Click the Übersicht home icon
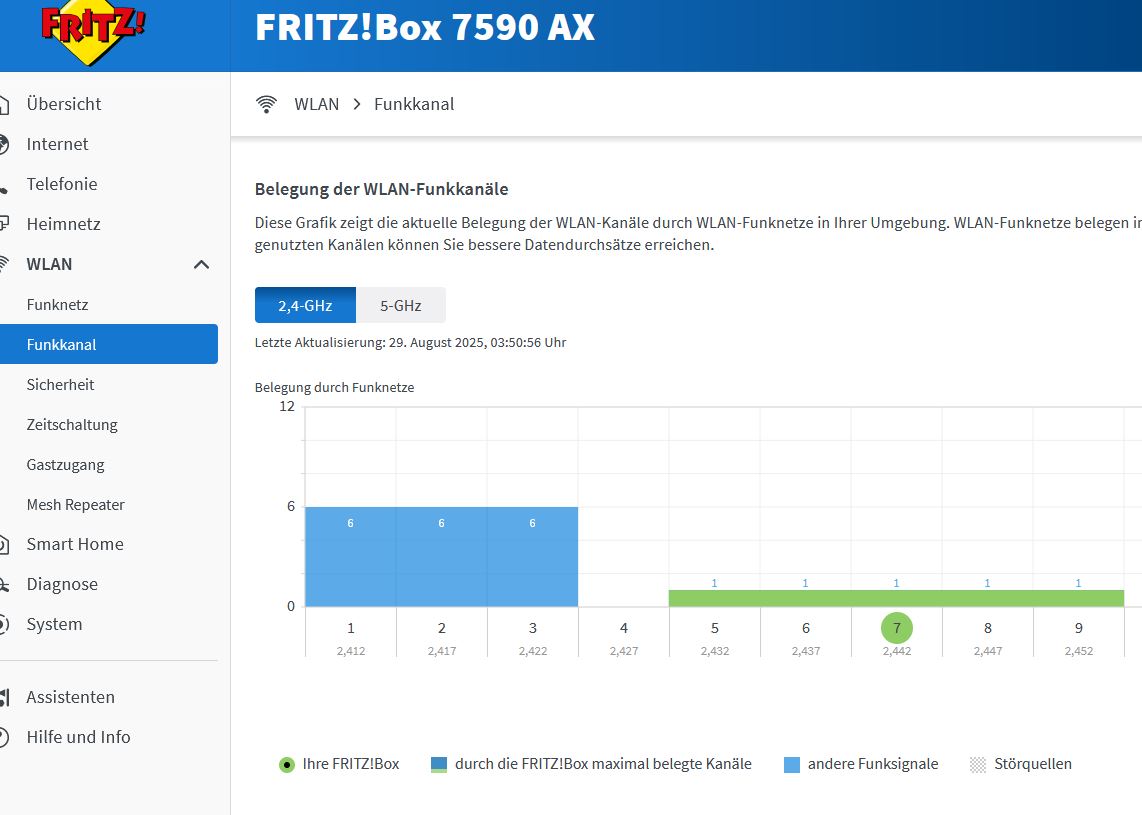The width and height of the screenshot is (1142, 815). 4,104
